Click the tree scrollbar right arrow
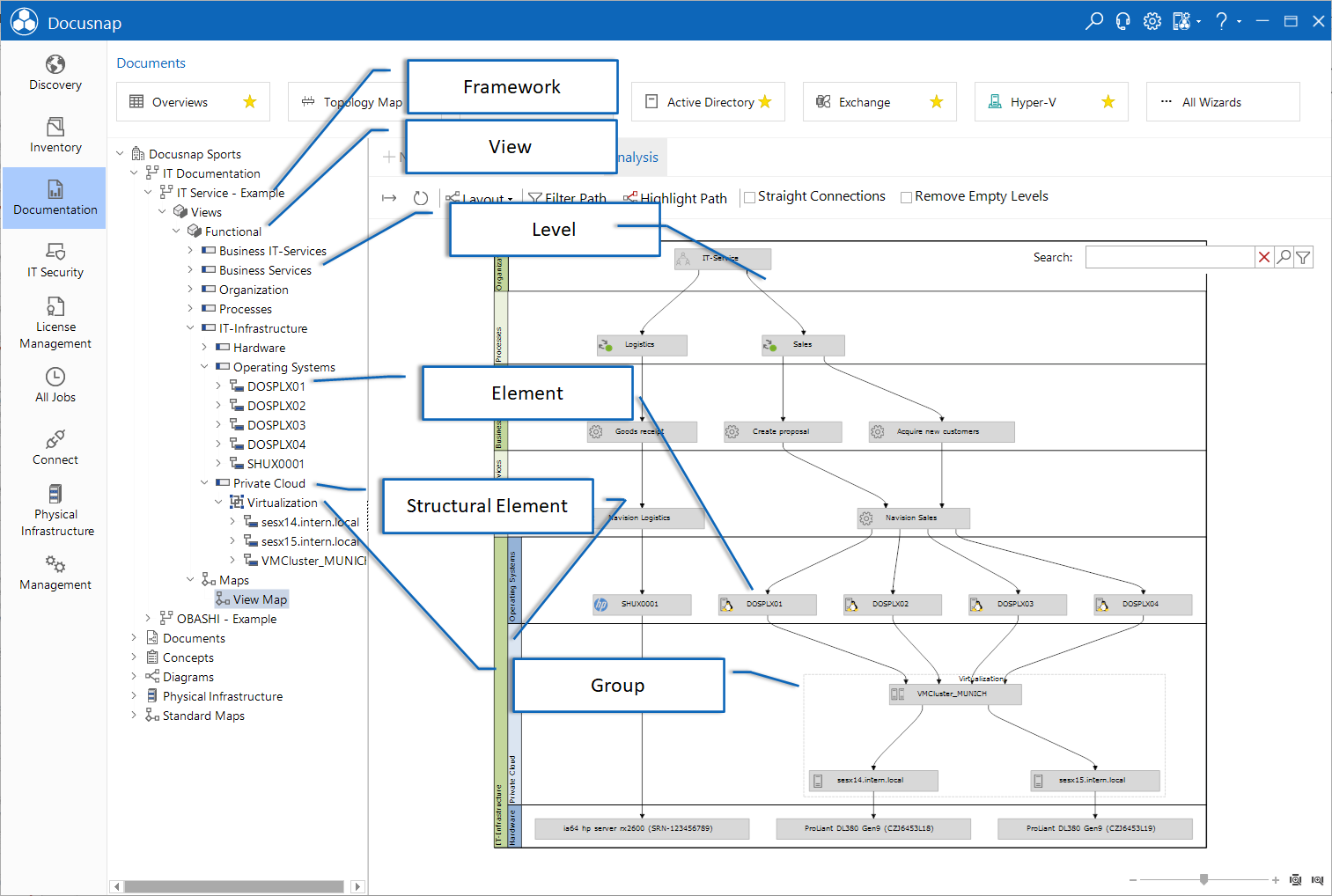1332x896 pixels. pos(357,886)
